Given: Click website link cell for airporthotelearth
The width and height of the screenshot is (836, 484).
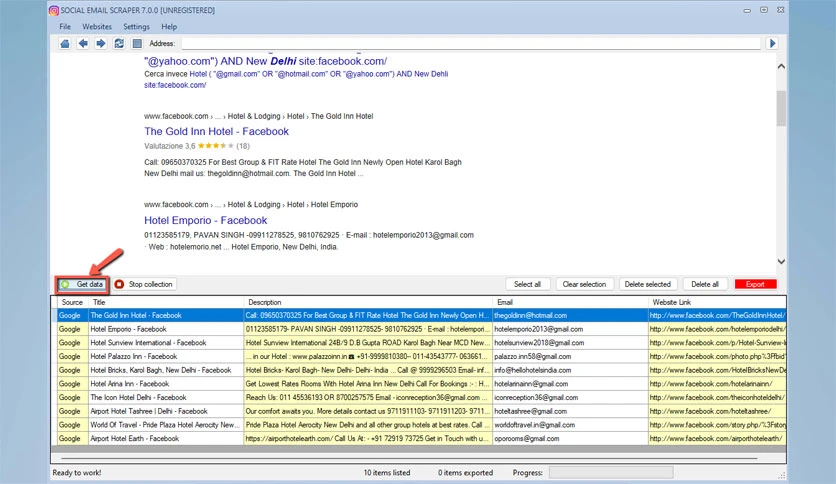Looking at the screenshot, I should point(717,439).
